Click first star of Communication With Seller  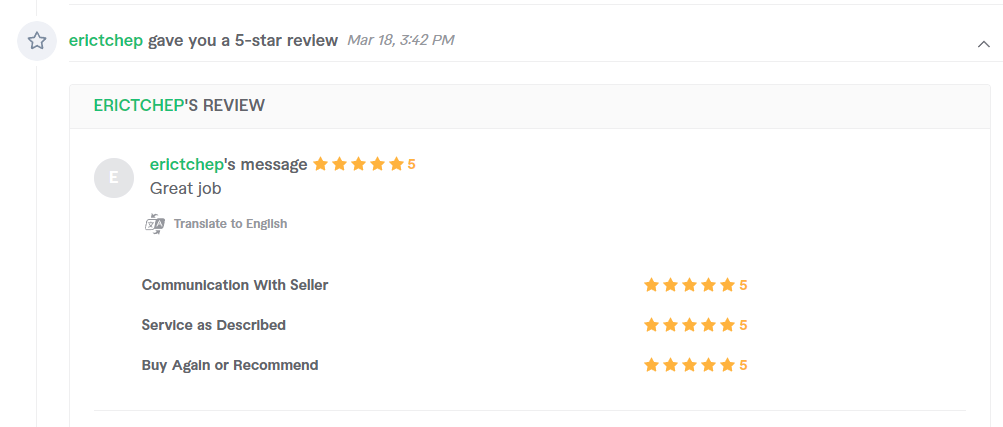[651, 285]
